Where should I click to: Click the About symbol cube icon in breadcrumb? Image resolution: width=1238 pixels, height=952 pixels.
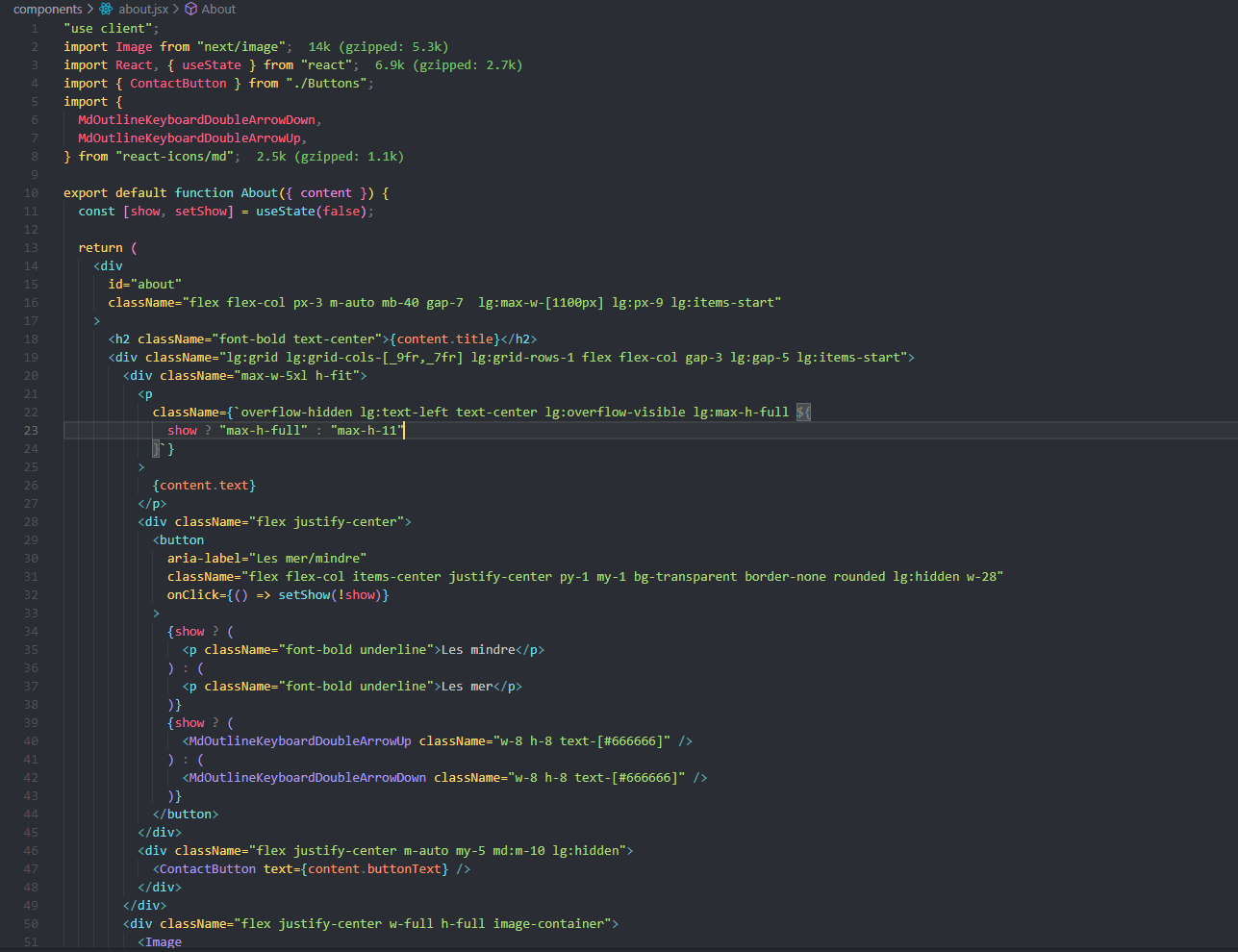(x=189, y=9)
